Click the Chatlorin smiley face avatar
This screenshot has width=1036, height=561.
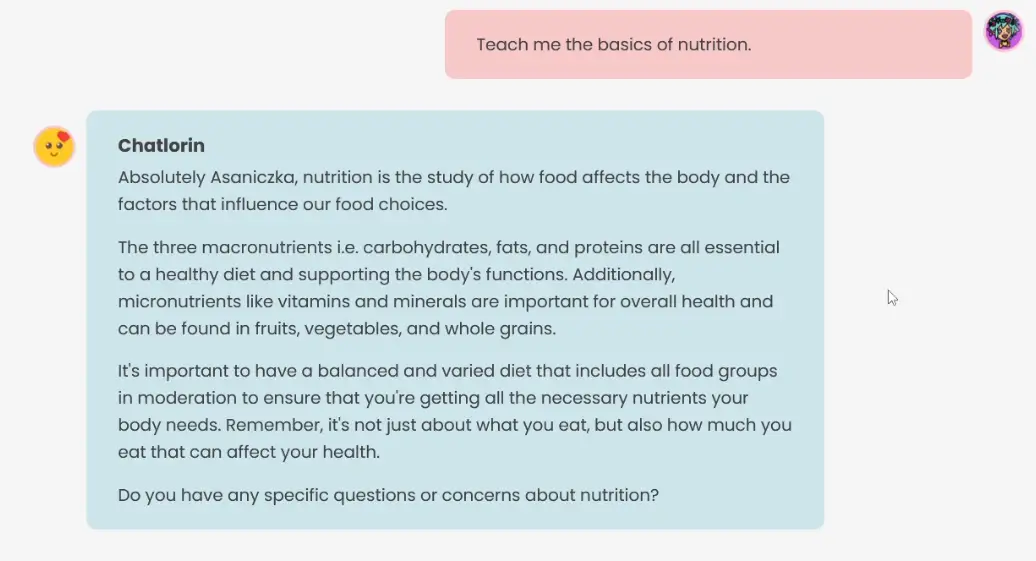(54, 148)
